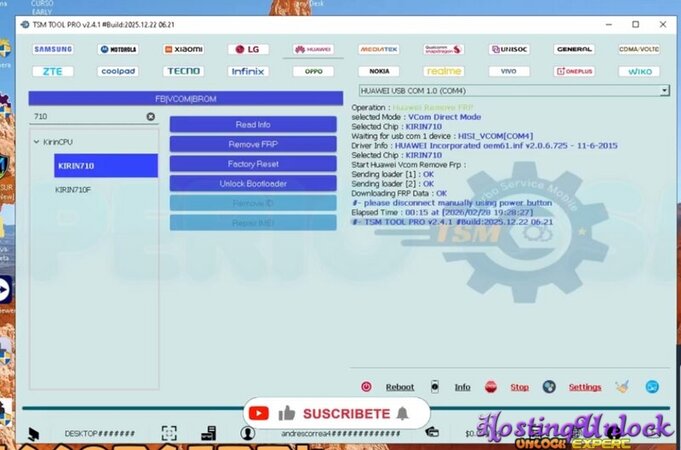Click the phone Info icon

(x=435, y=387)
